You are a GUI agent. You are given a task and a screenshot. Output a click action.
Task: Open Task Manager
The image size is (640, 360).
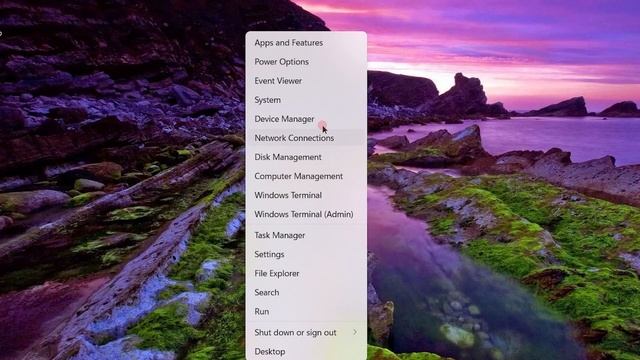(x=306, y=235)
